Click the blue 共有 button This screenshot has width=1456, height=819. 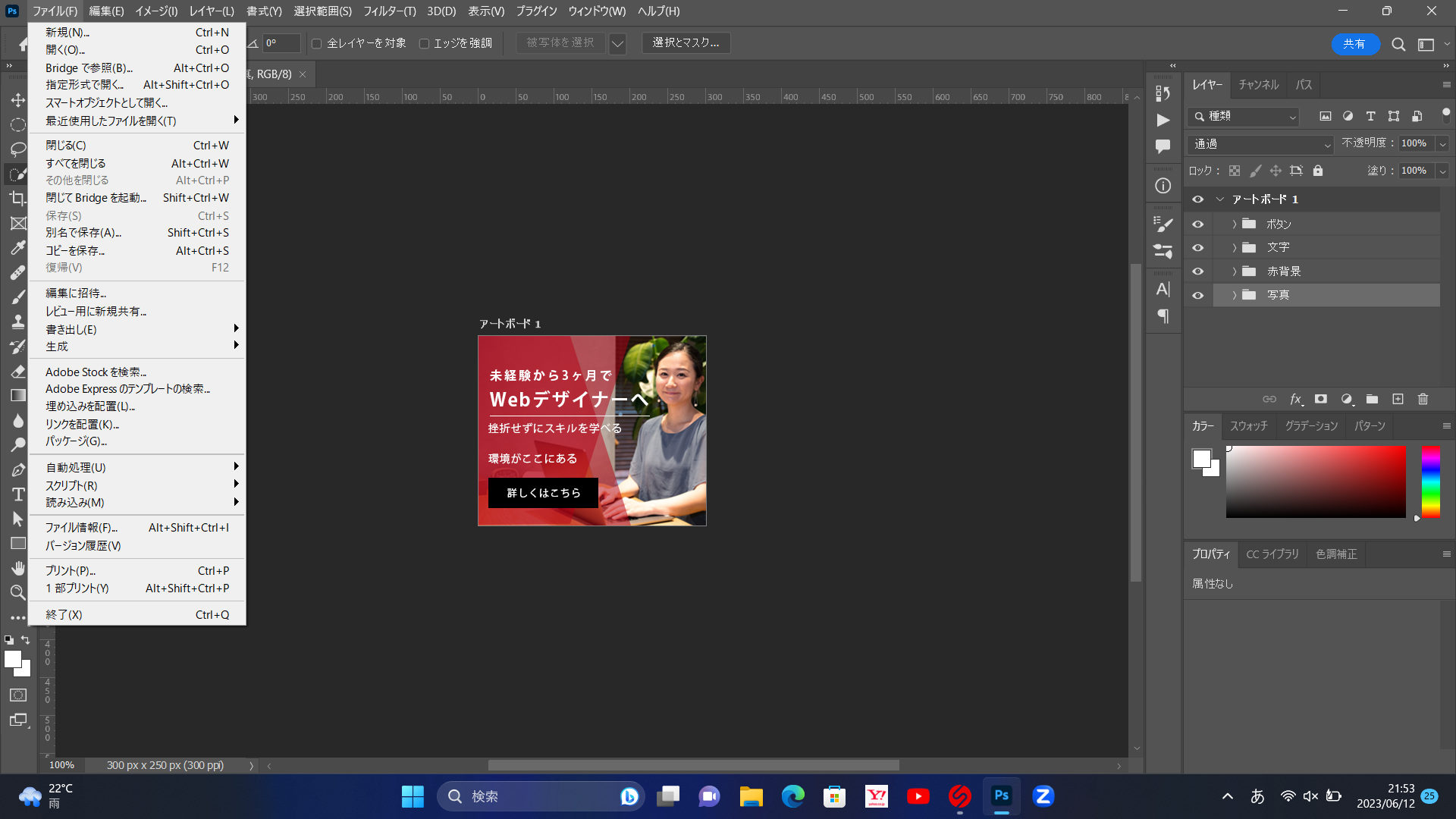tap(1354, 44)
